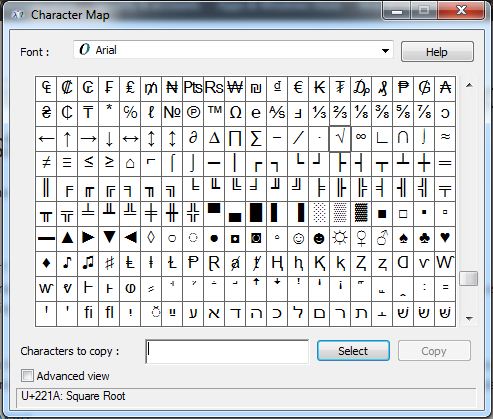This screenshot has height=419, width=493.
Task: Select the trademark TM symbol
Action: click(214, 113)
